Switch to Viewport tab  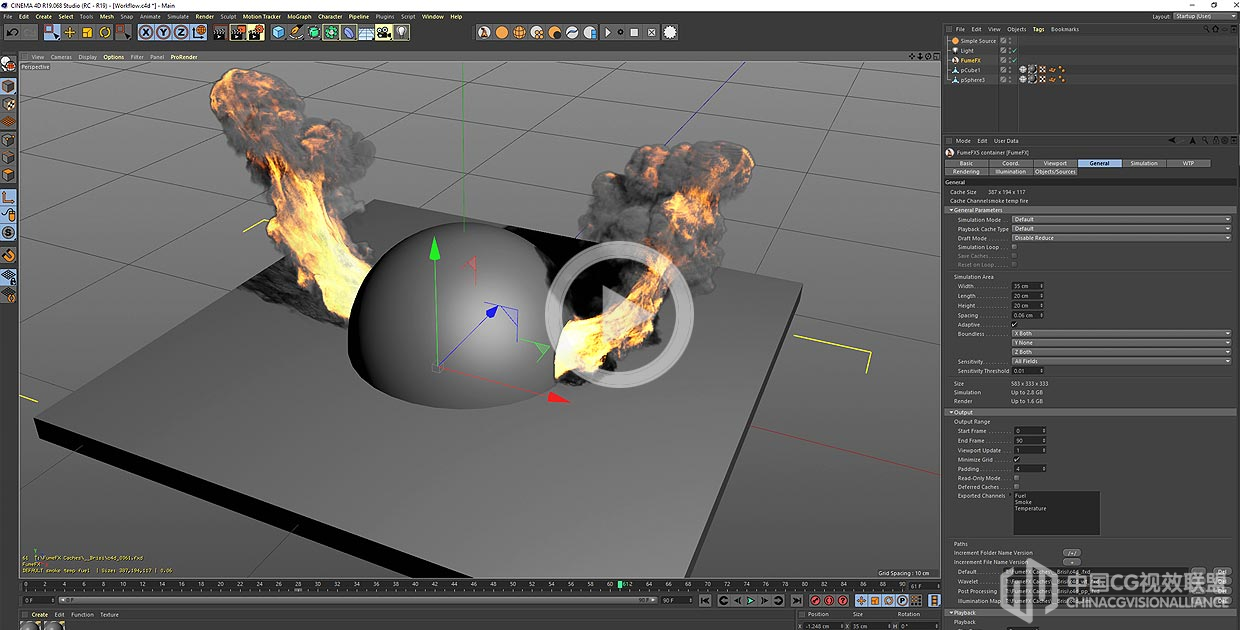[1055, 163]
